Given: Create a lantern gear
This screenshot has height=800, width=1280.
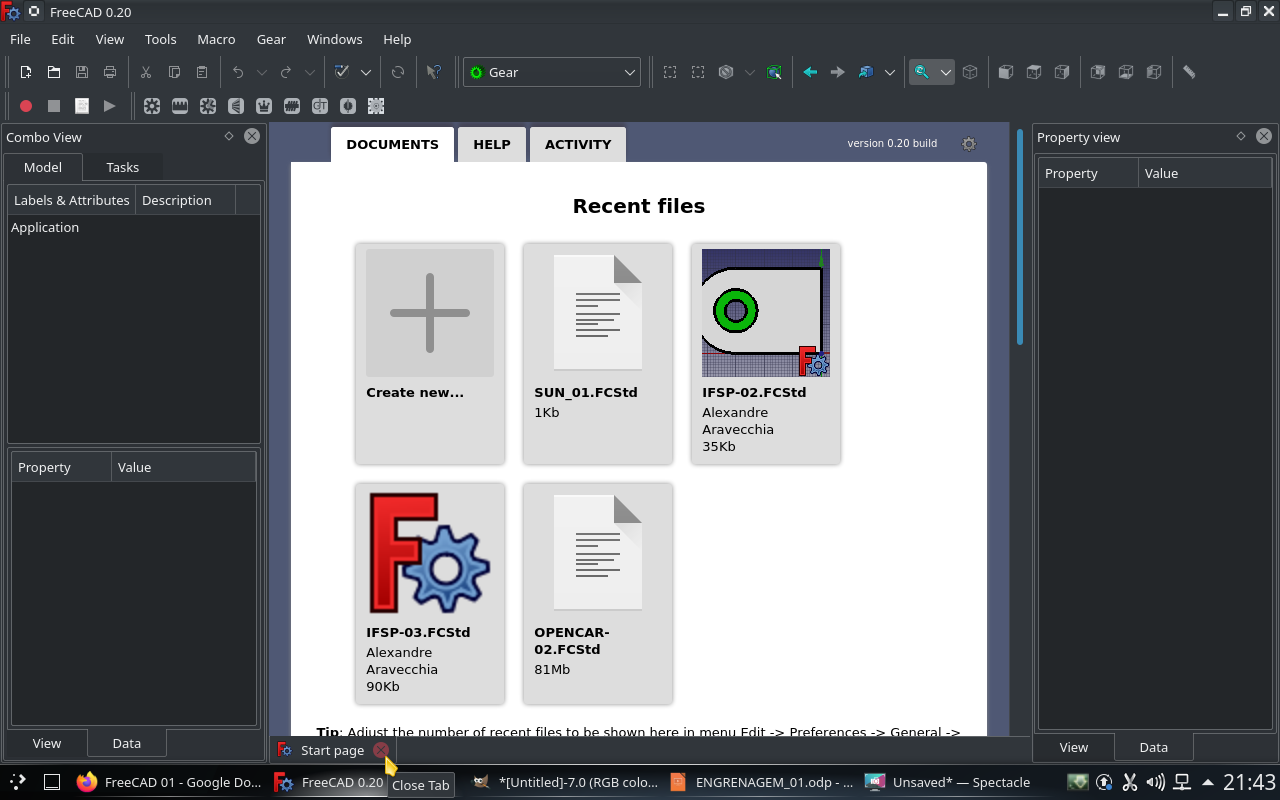Looking at the screenshot, I should 348,105.
